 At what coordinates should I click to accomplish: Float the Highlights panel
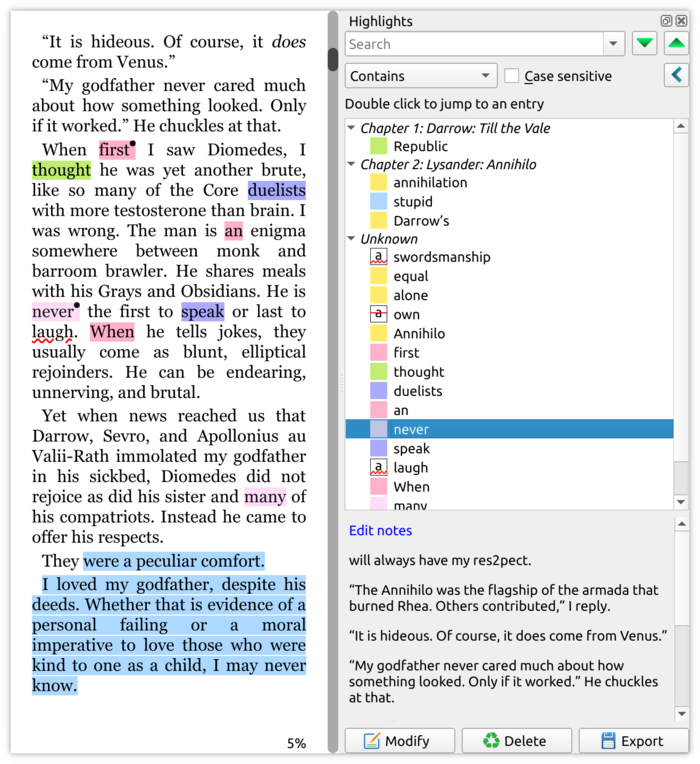(666, 20)
